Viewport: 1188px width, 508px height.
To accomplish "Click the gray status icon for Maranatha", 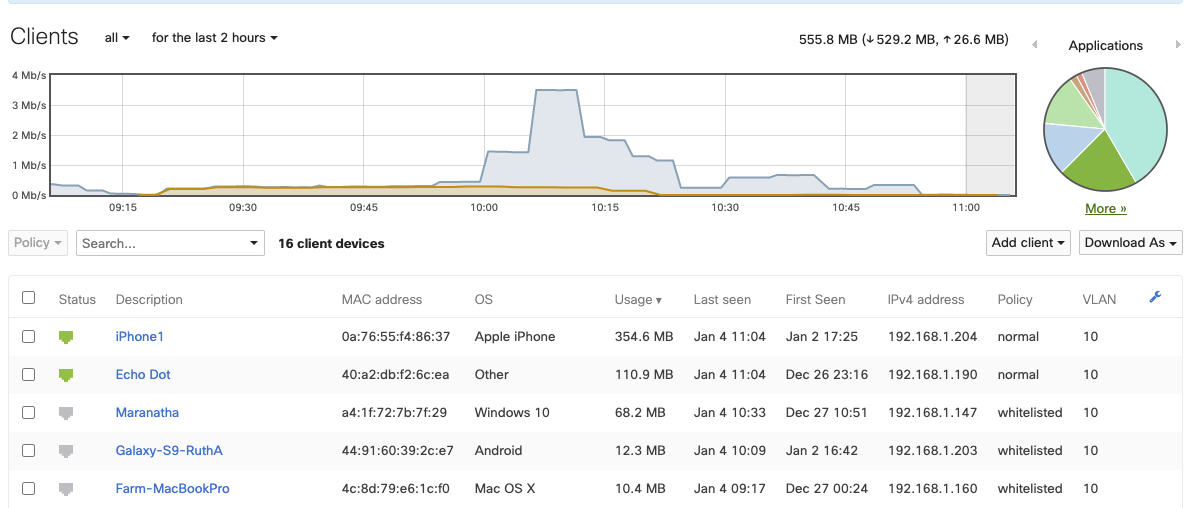I will (67, 413).
